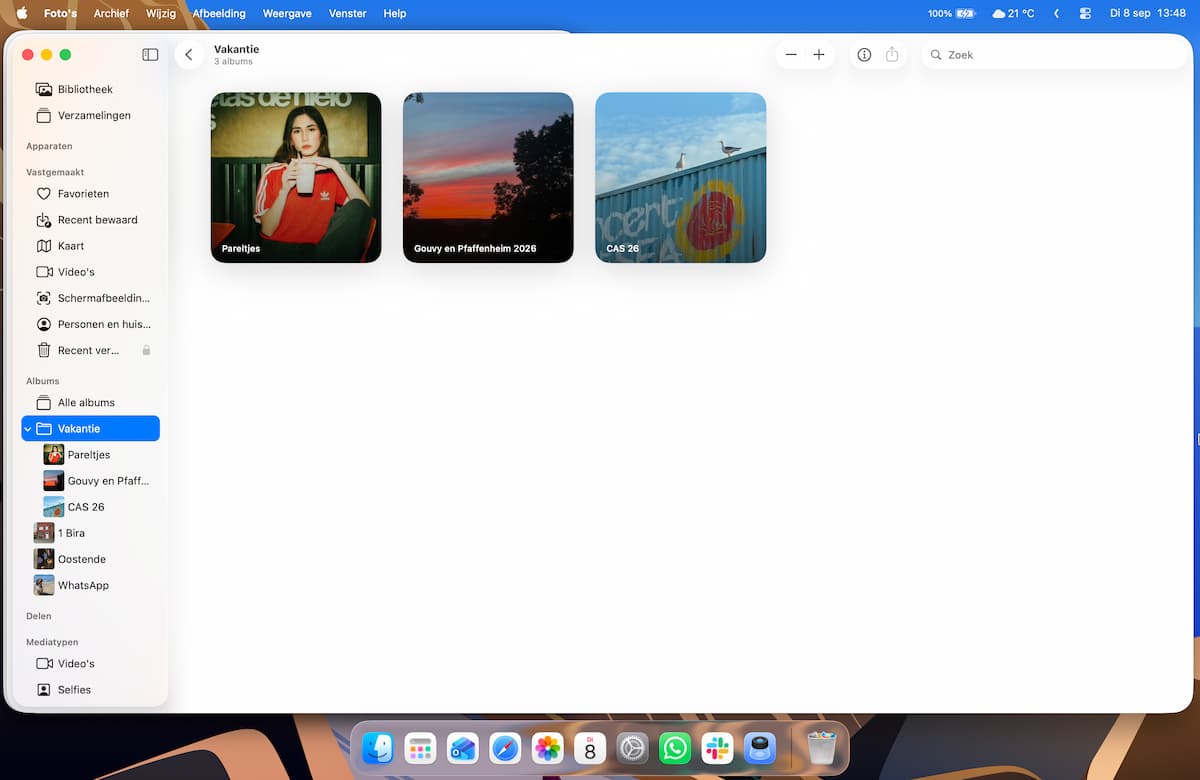
Task: Click the Albums section header
Action: click(43, 381)
